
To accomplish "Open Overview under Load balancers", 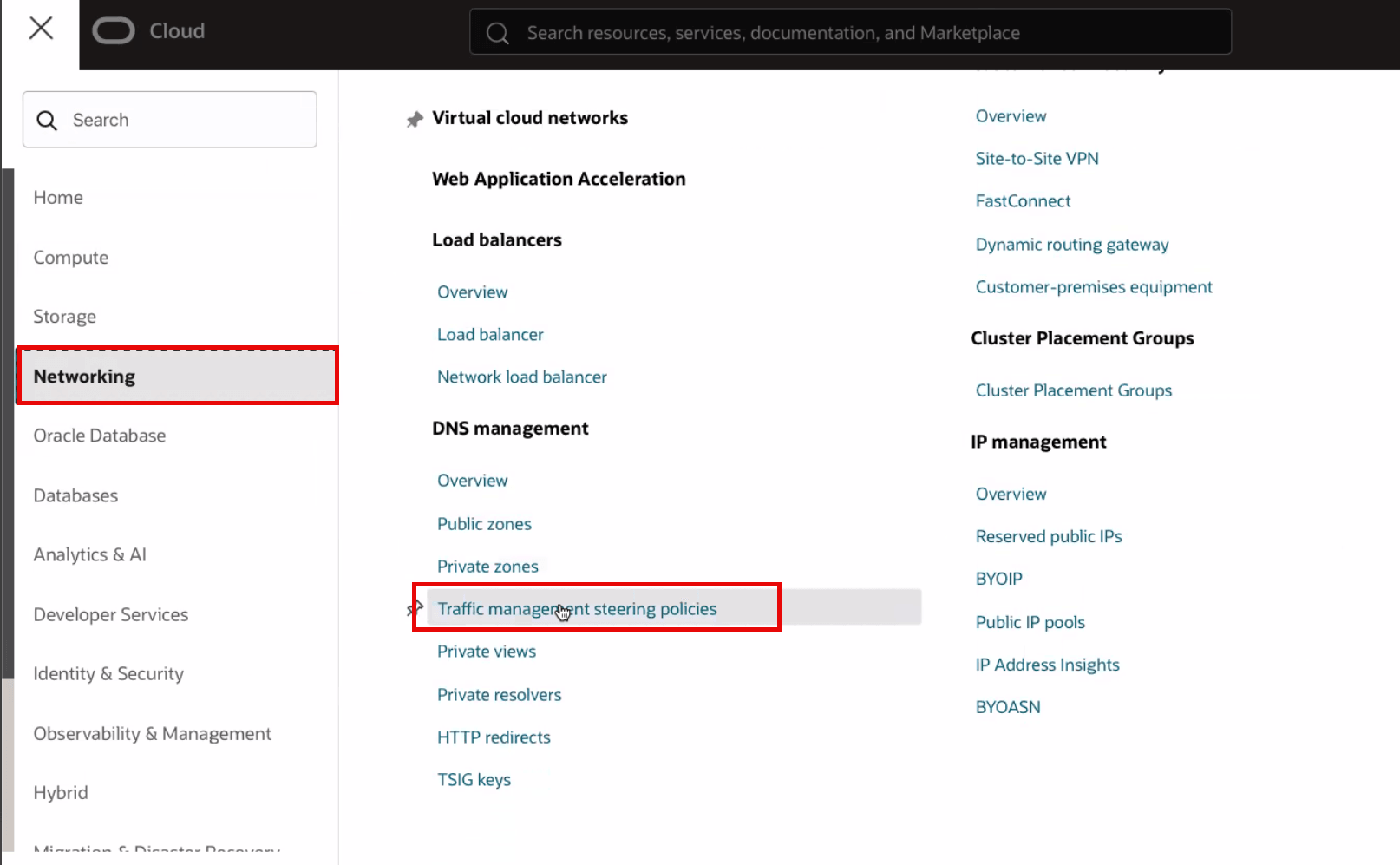I will 473,292.
